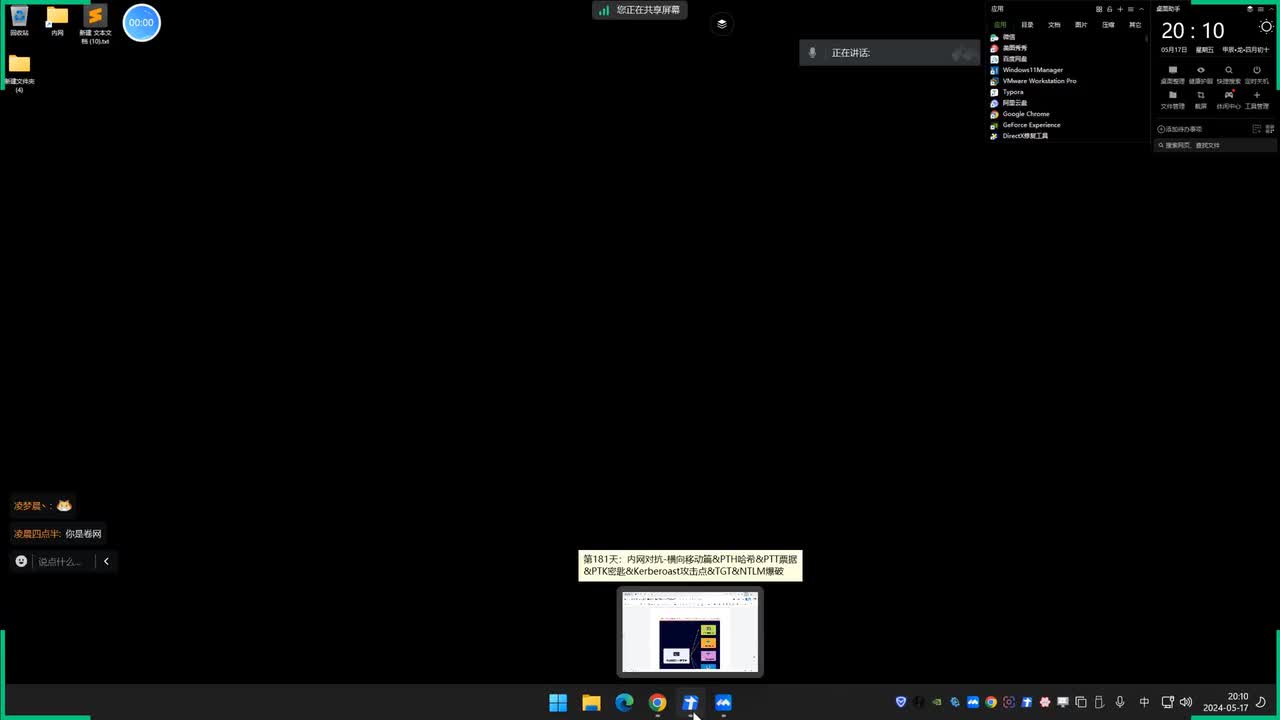The width and height of the screenshot is (1280, 720).
Task: Open the 定时关机 scheduled shutdown tool
Action: 1257,75
